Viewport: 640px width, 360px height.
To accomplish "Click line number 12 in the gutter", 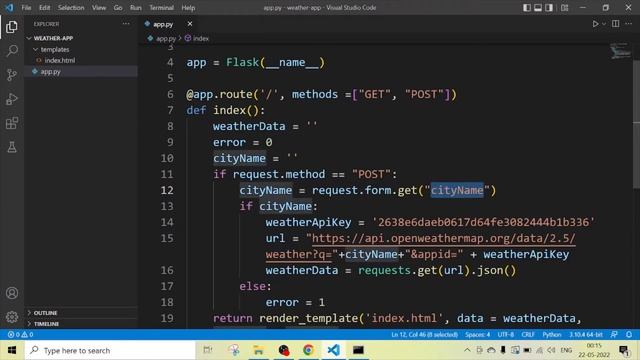I will [167, 190].
